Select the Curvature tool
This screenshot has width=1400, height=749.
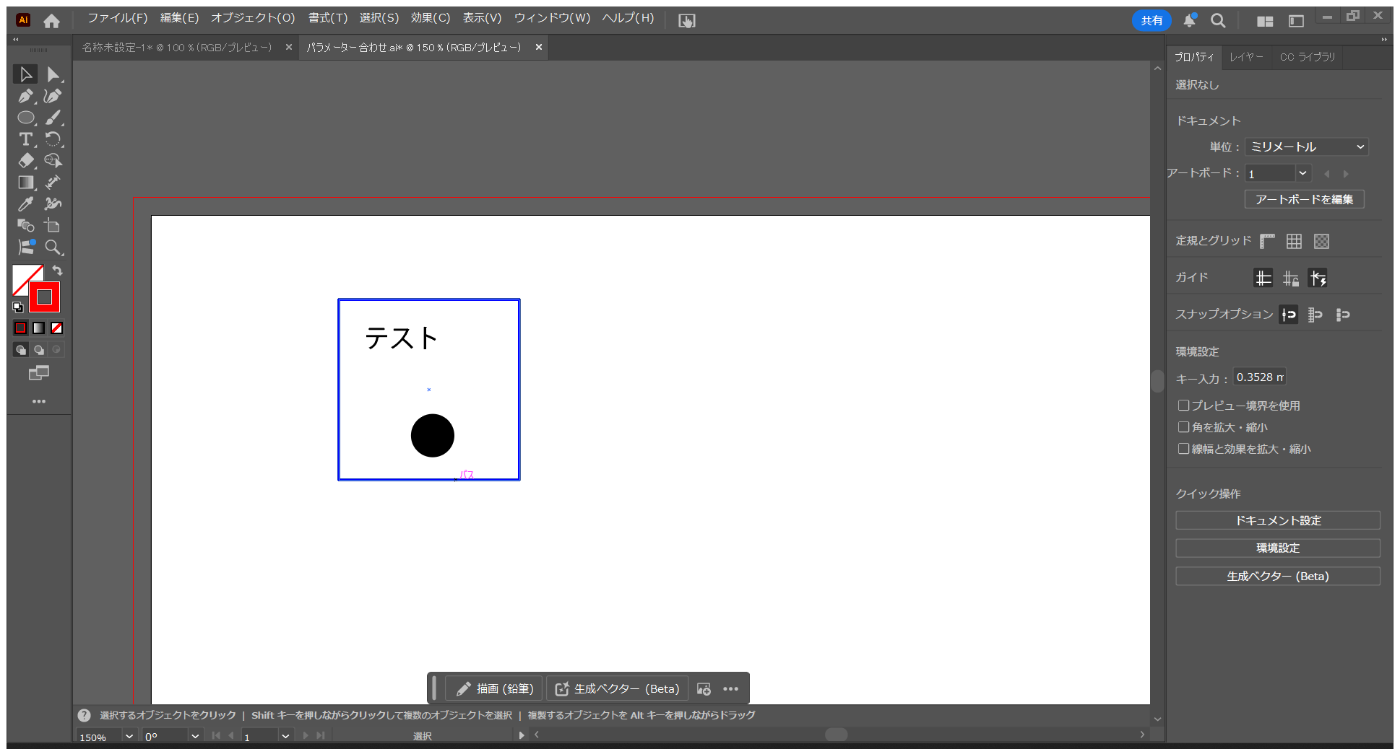(x=53, y=96)
